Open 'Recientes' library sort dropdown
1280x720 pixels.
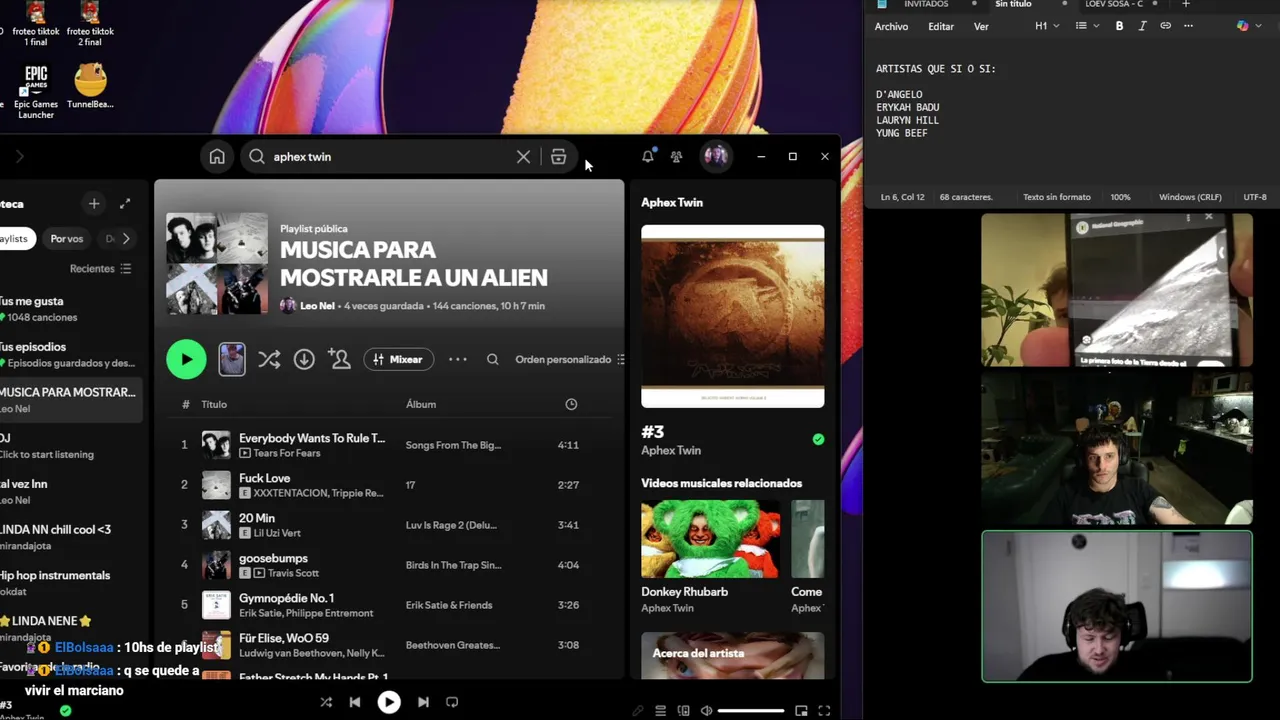[100, 269]
